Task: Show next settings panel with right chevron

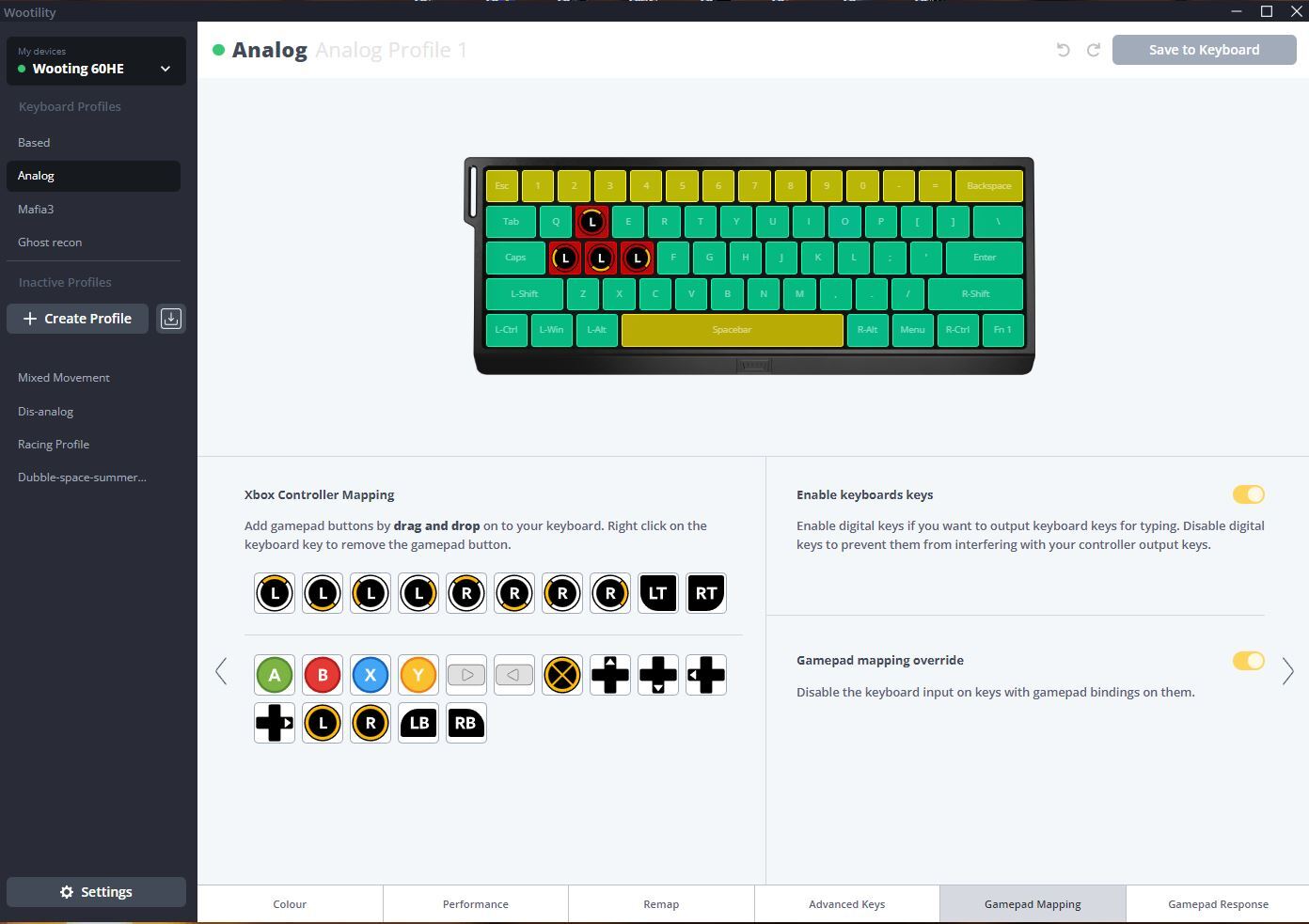Action: click(x=1288, y=671)
